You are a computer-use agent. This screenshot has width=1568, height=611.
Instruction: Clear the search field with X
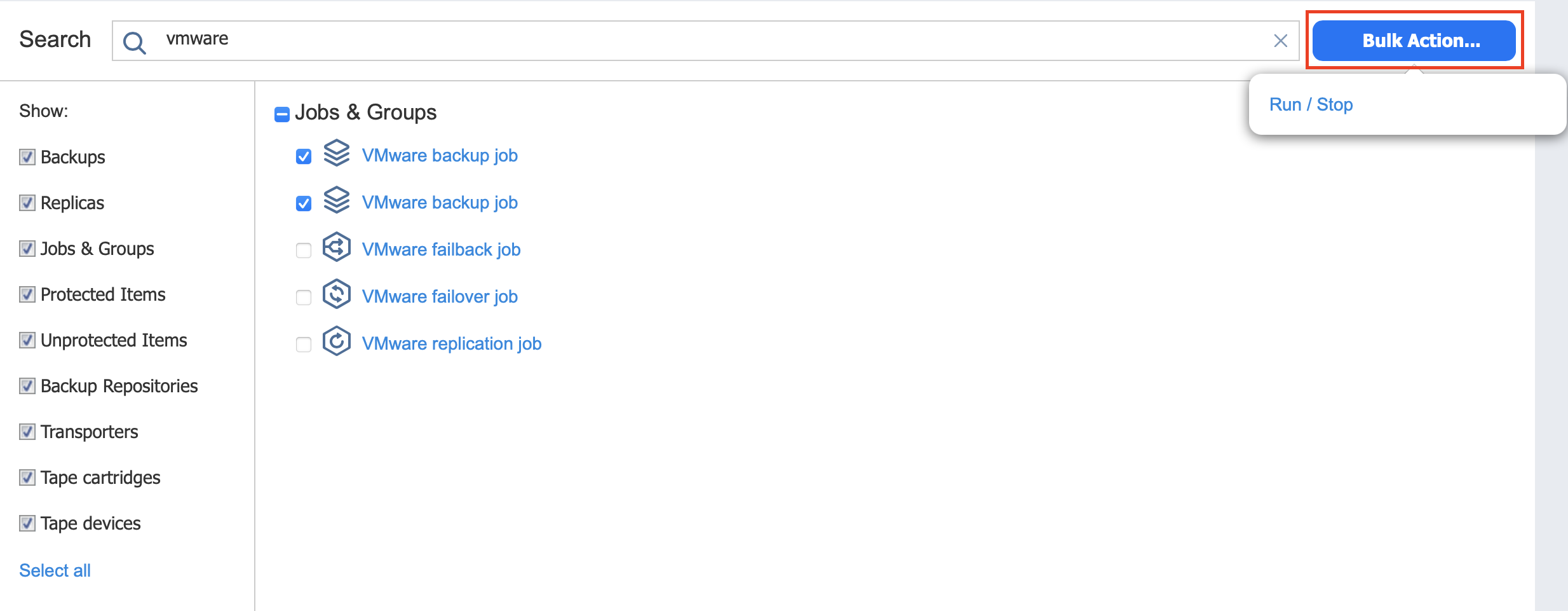(1280, 41)
